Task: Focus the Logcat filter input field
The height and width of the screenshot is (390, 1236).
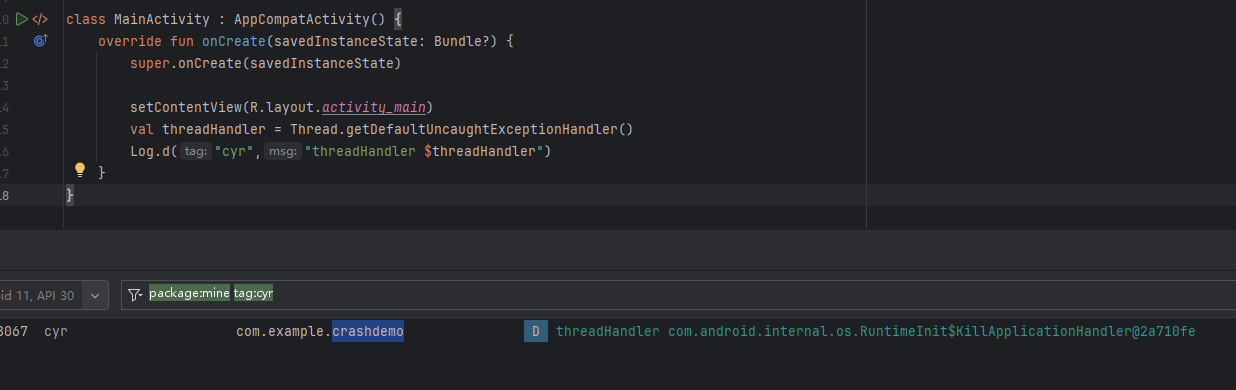Action: coord(678,294)
